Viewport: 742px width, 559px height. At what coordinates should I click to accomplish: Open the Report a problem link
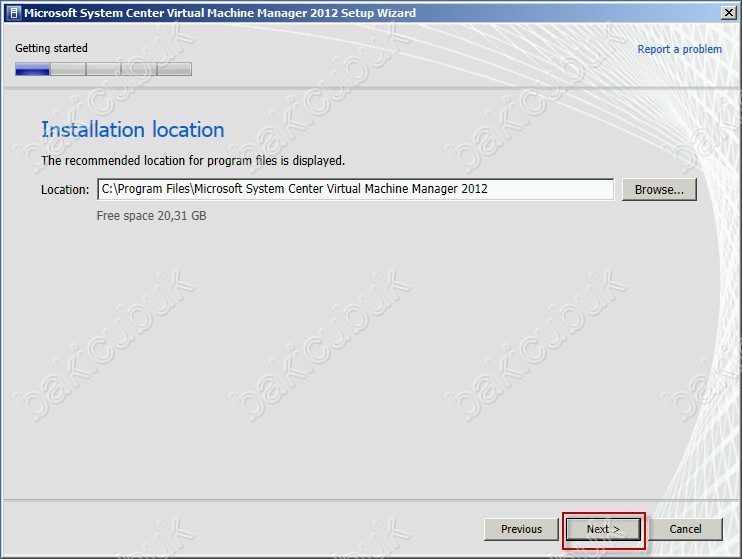(680, 49)
